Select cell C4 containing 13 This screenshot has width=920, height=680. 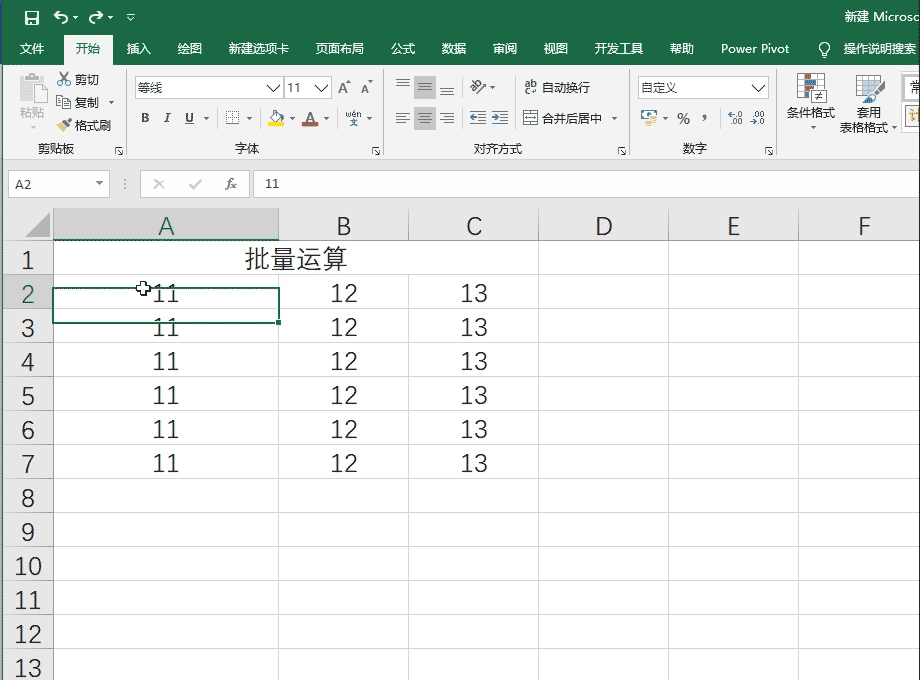(473, 360)
